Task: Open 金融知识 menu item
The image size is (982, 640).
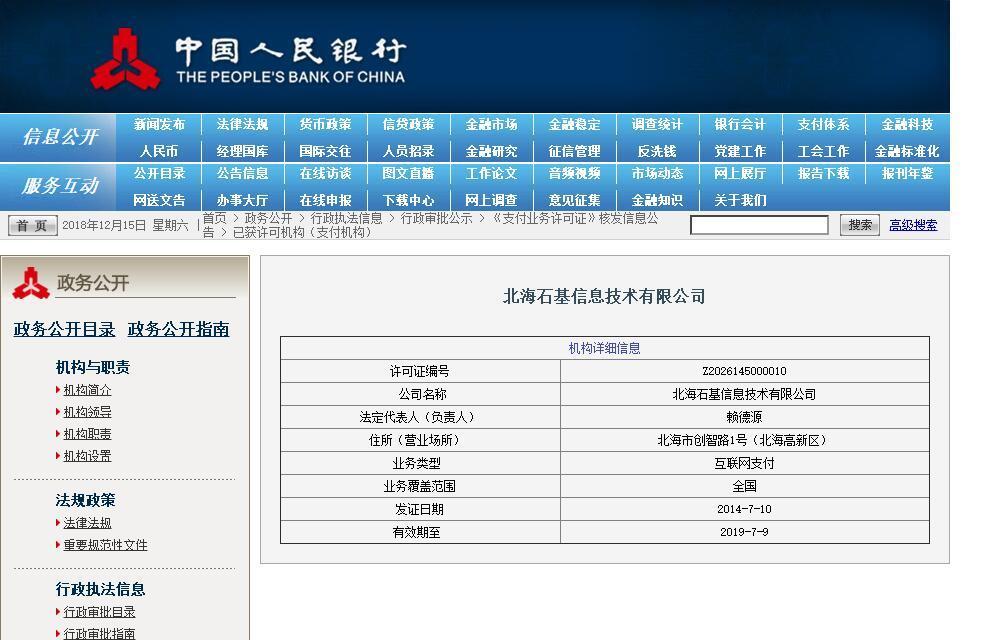Action: 657,200
